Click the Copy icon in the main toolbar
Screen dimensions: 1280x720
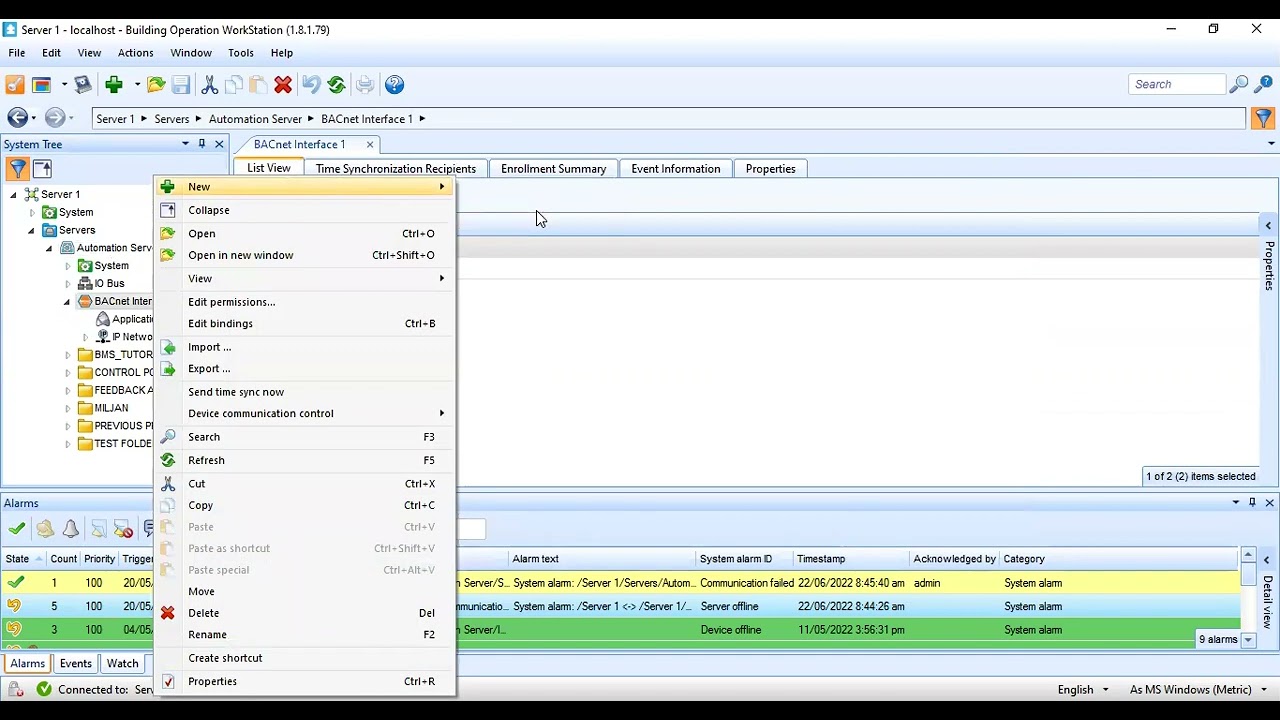click(x=234, y=85)
